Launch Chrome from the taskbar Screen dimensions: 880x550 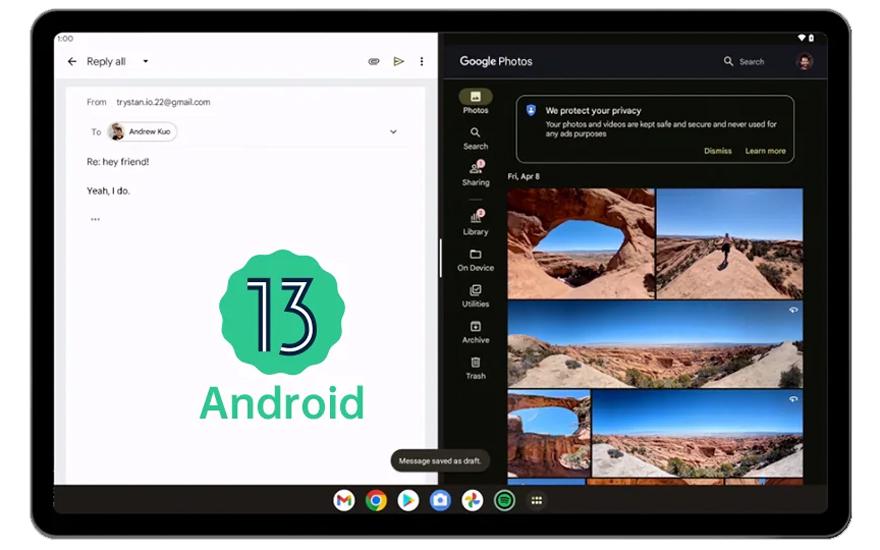click(376, 501)
